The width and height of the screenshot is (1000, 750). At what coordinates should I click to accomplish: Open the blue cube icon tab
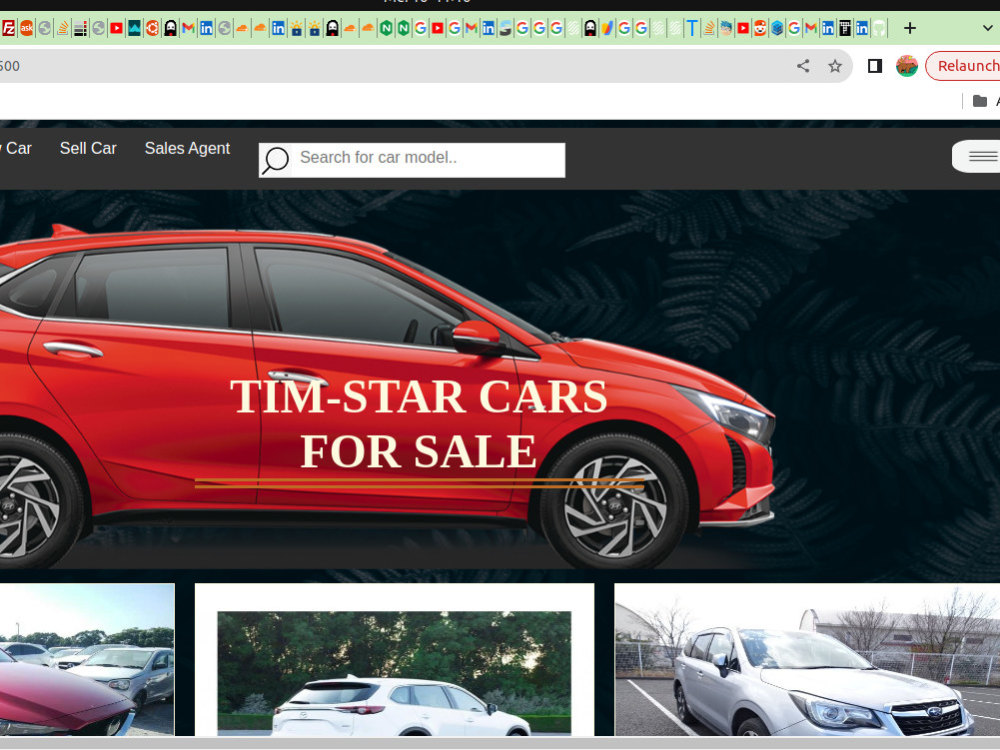click(x=777, y=28)
